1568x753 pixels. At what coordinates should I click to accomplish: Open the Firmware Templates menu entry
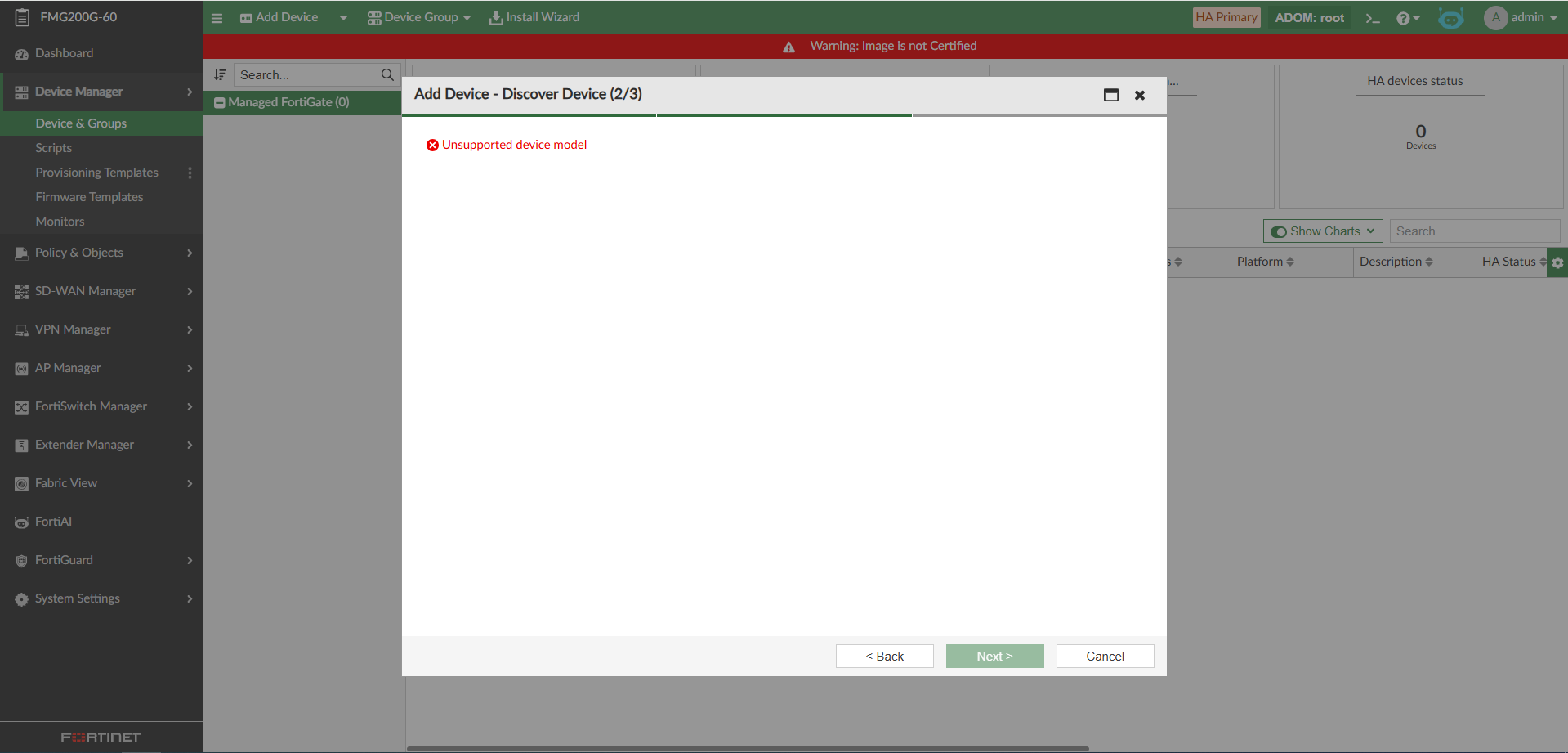click(88, 197)
